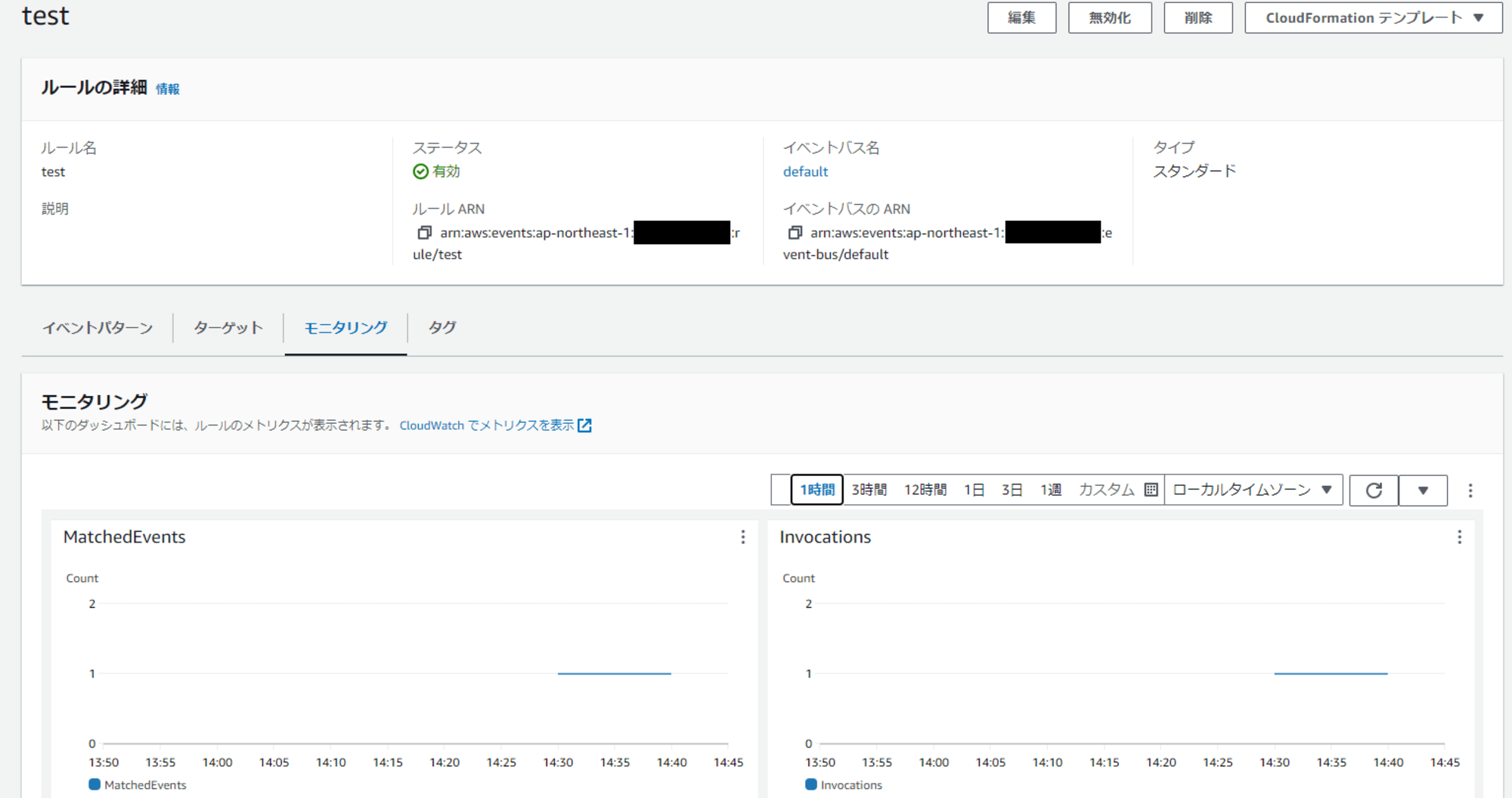The width and height of the screenshot is (1512, 798).
Task: Toggle Invocations legend color swatch
Action: pyautogui.click(x=811, y=784)
